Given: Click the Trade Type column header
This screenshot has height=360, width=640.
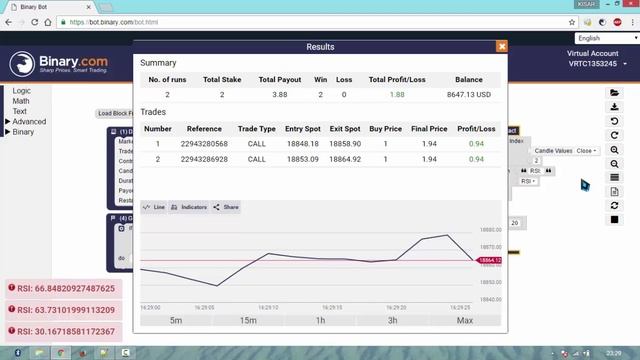Looking at the screenshot, I should click(x=256, y=129).
